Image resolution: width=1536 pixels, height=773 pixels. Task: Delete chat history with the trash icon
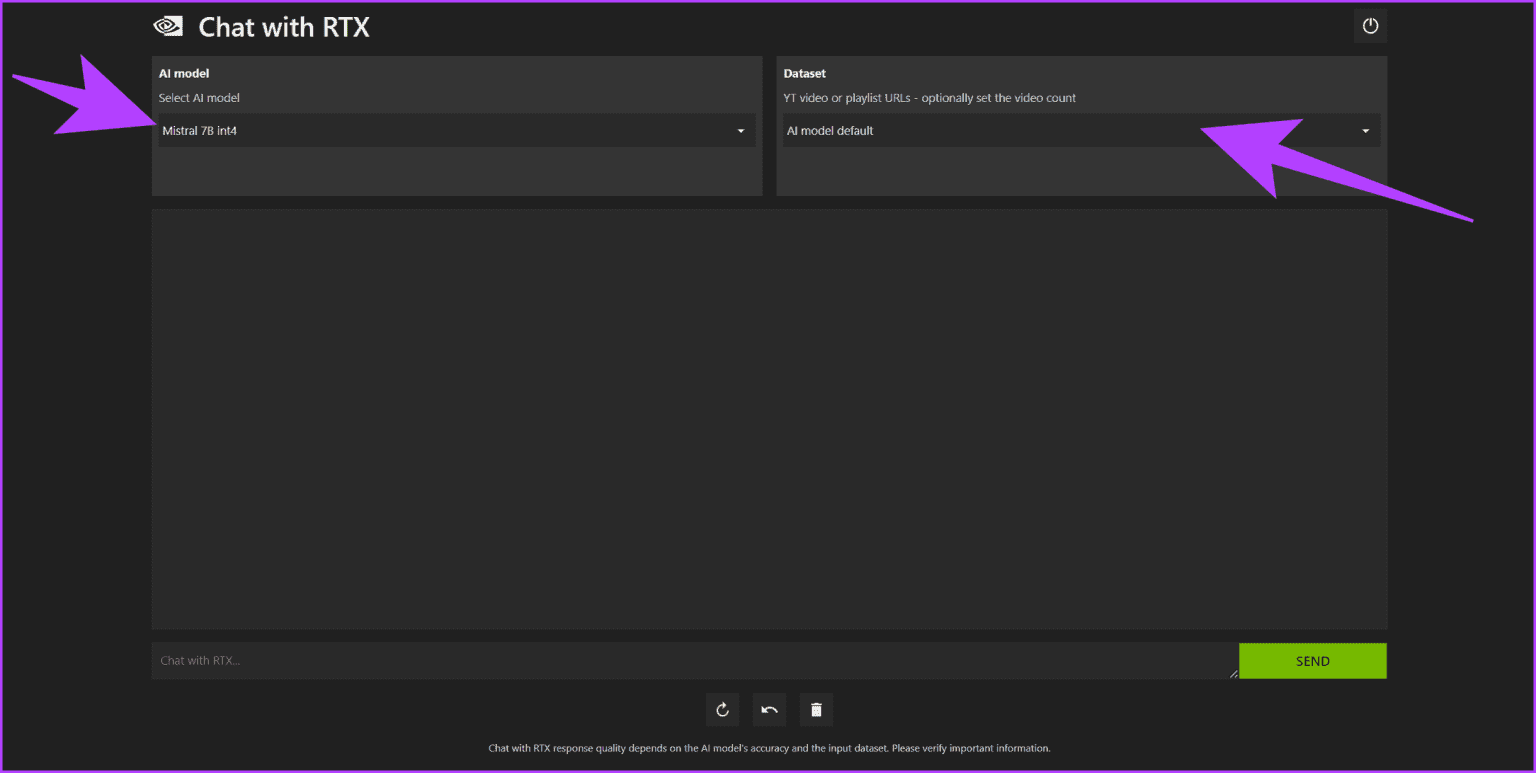816,710
